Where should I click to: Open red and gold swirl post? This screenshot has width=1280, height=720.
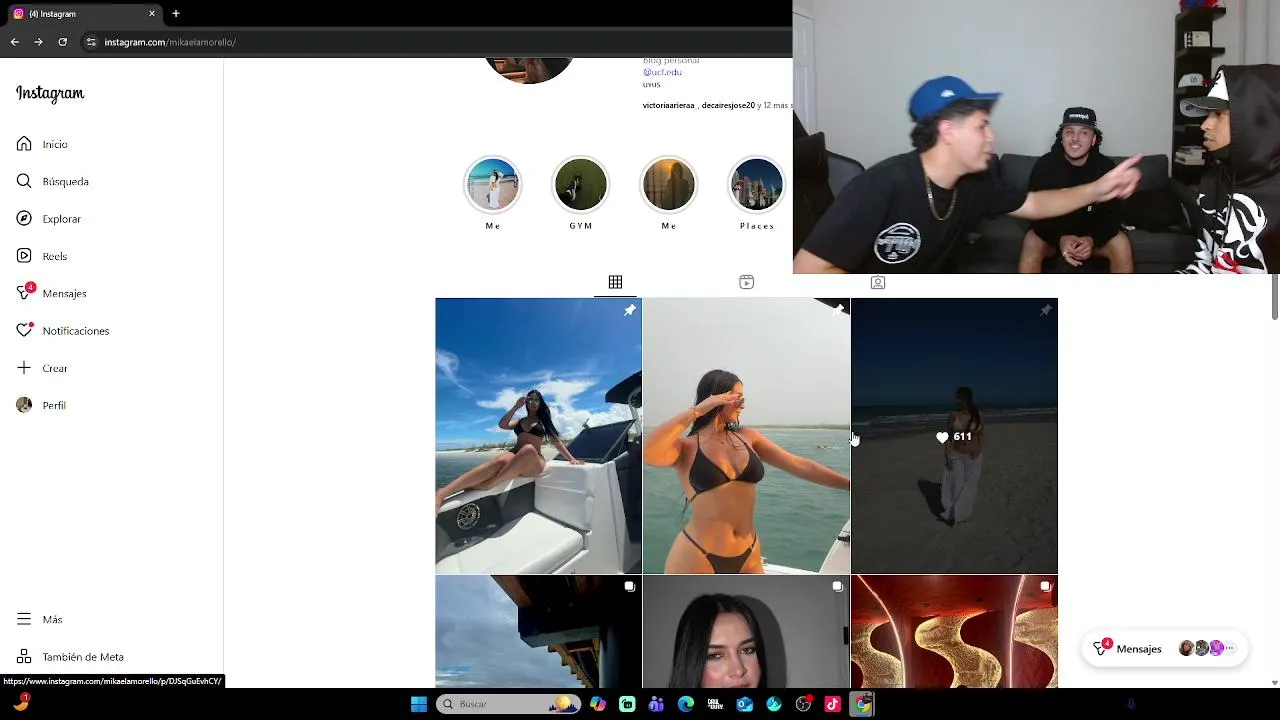(x=954, y=631)
